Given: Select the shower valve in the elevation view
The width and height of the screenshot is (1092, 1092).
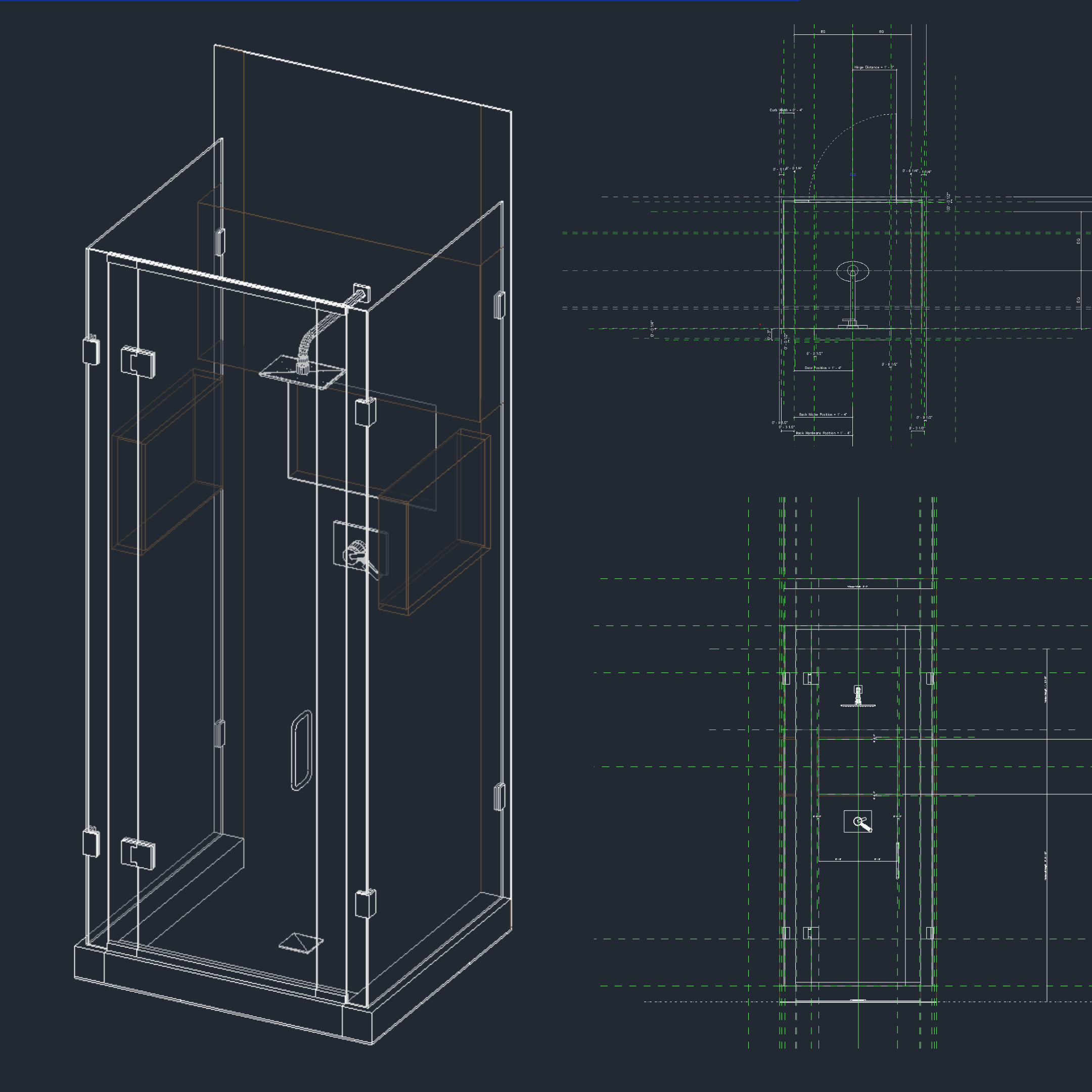Looking at the screenshot, I should click(x=858, y=822).
